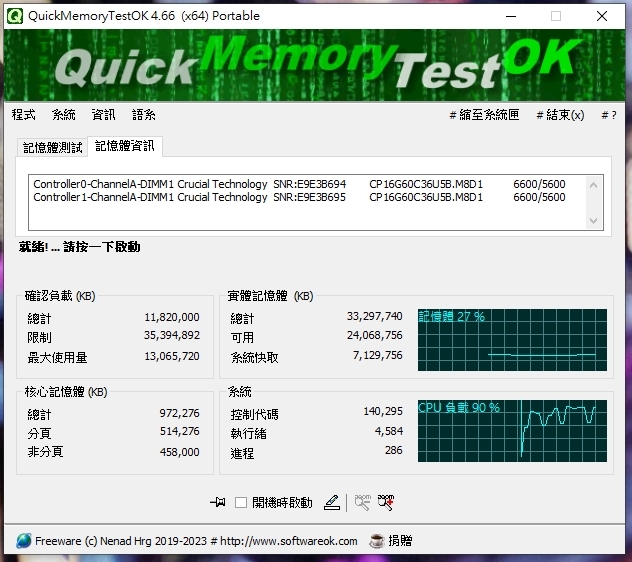Click commit total value 11,820,000
The width and height of the screenshot is (632, 562).
[172, 317]
